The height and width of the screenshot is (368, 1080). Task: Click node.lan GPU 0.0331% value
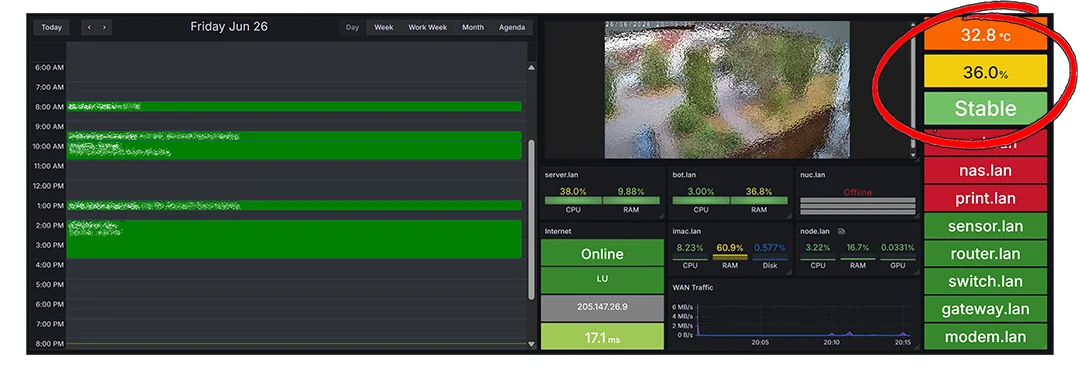coord(897,247)
